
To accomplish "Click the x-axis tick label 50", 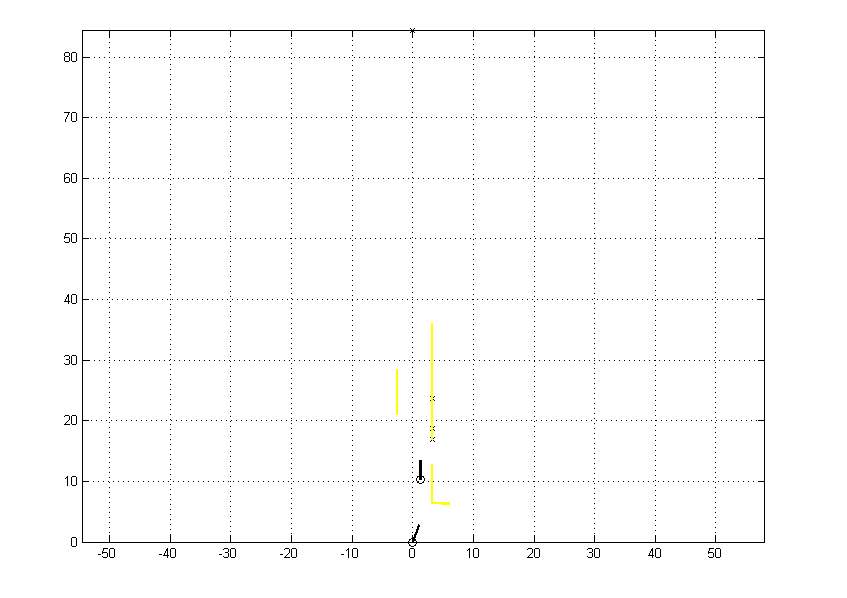I will (715, 553).
